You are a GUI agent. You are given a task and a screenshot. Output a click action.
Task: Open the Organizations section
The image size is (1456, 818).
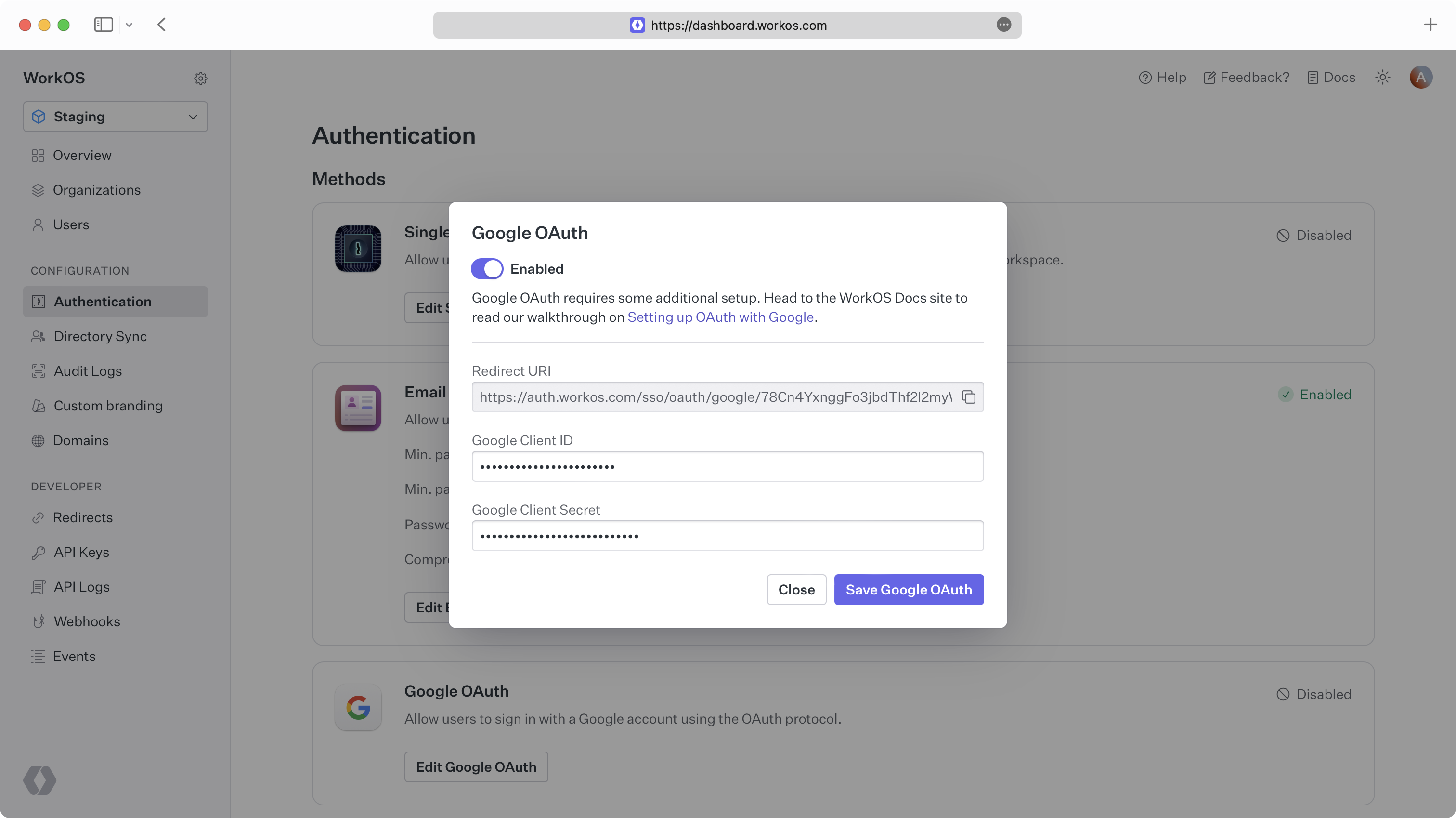pyautogui.click(x=97, y=190)
